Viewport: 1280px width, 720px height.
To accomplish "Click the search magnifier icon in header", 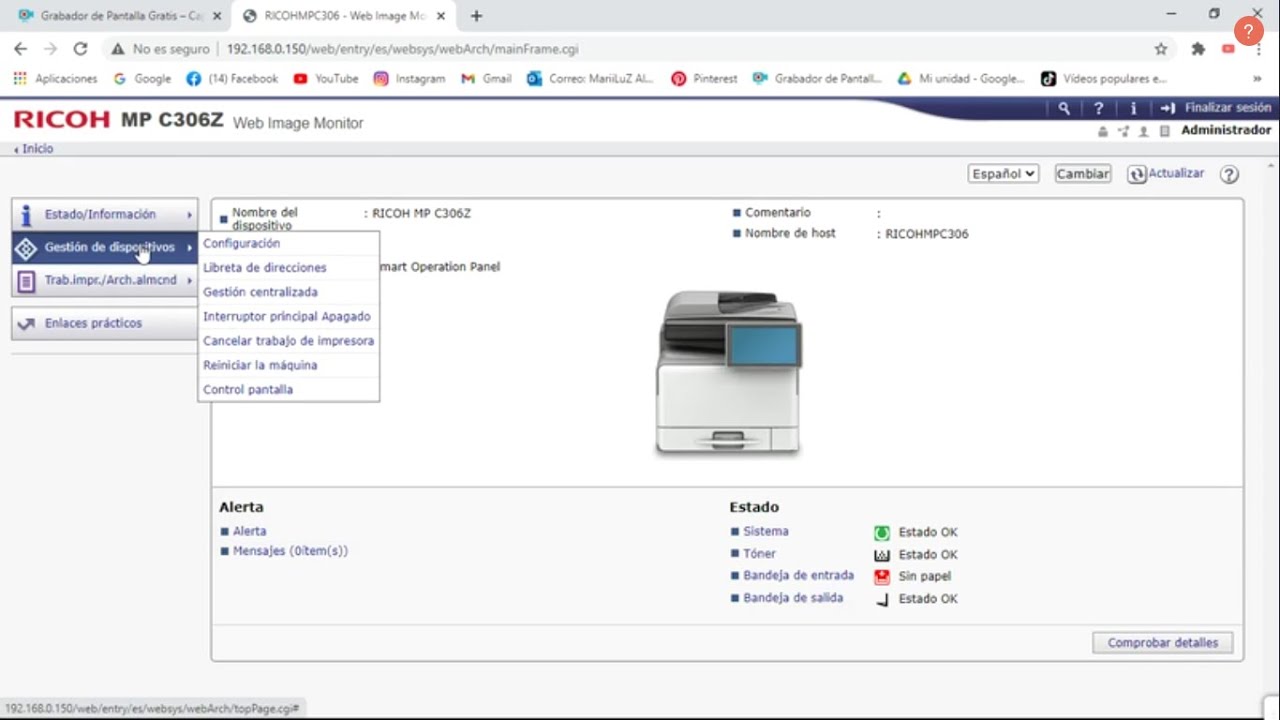I will 1064,108.
